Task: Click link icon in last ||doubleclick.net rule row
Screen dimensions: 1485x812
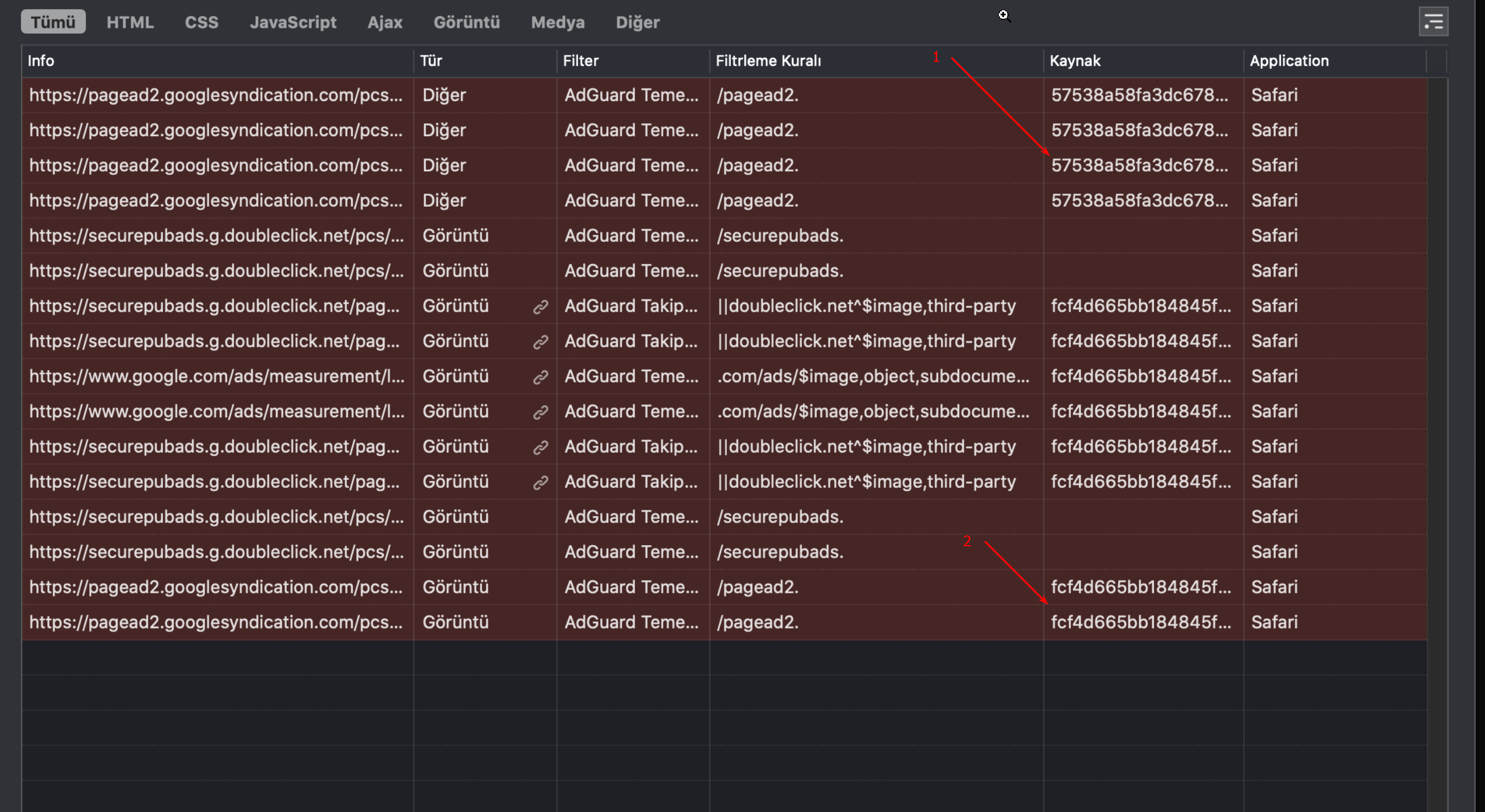Action: click(x=540, y=482)
